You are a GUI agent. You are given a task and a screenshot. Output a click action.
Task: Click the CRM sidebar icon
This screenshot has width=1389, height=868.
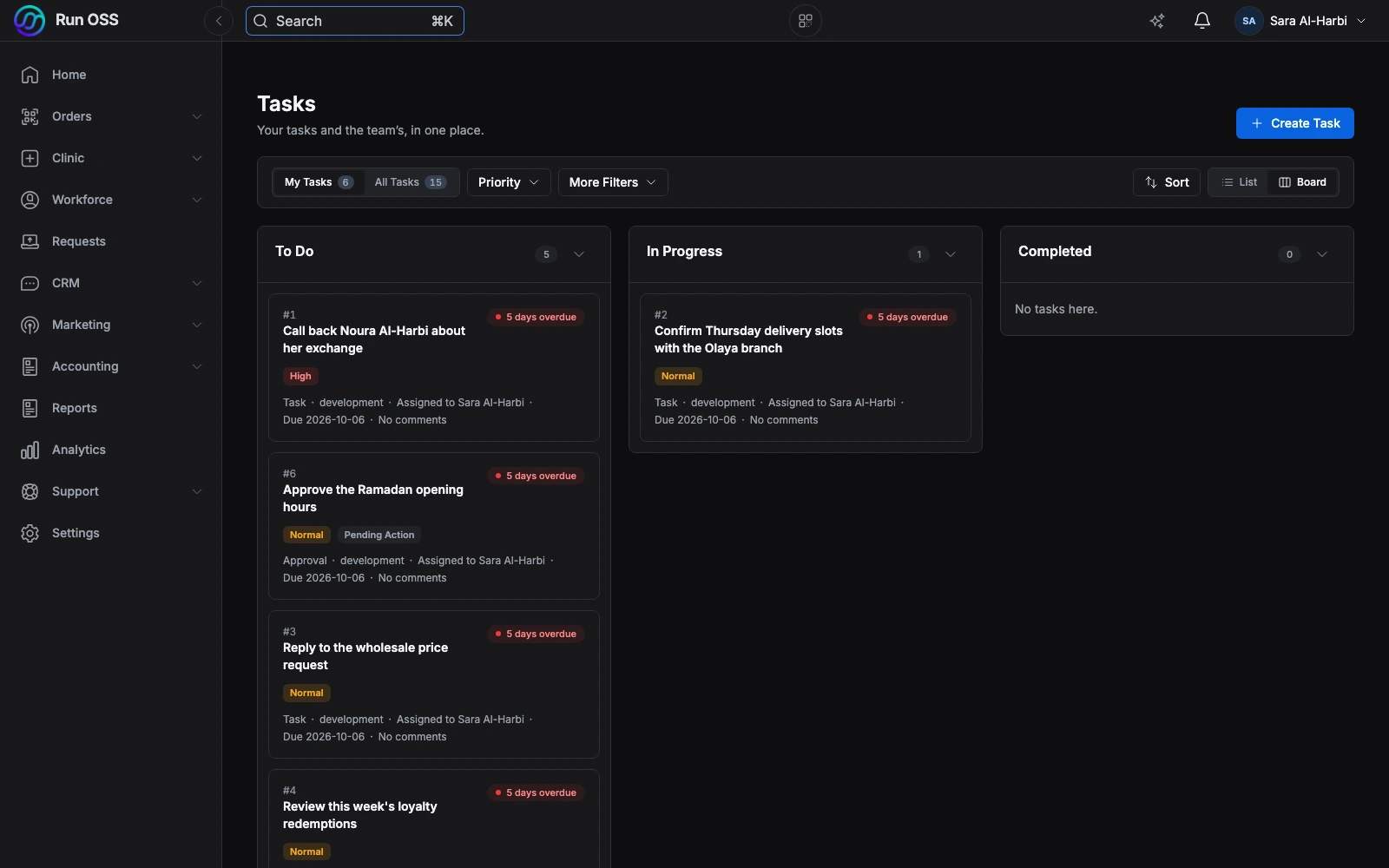click(30, 283)
